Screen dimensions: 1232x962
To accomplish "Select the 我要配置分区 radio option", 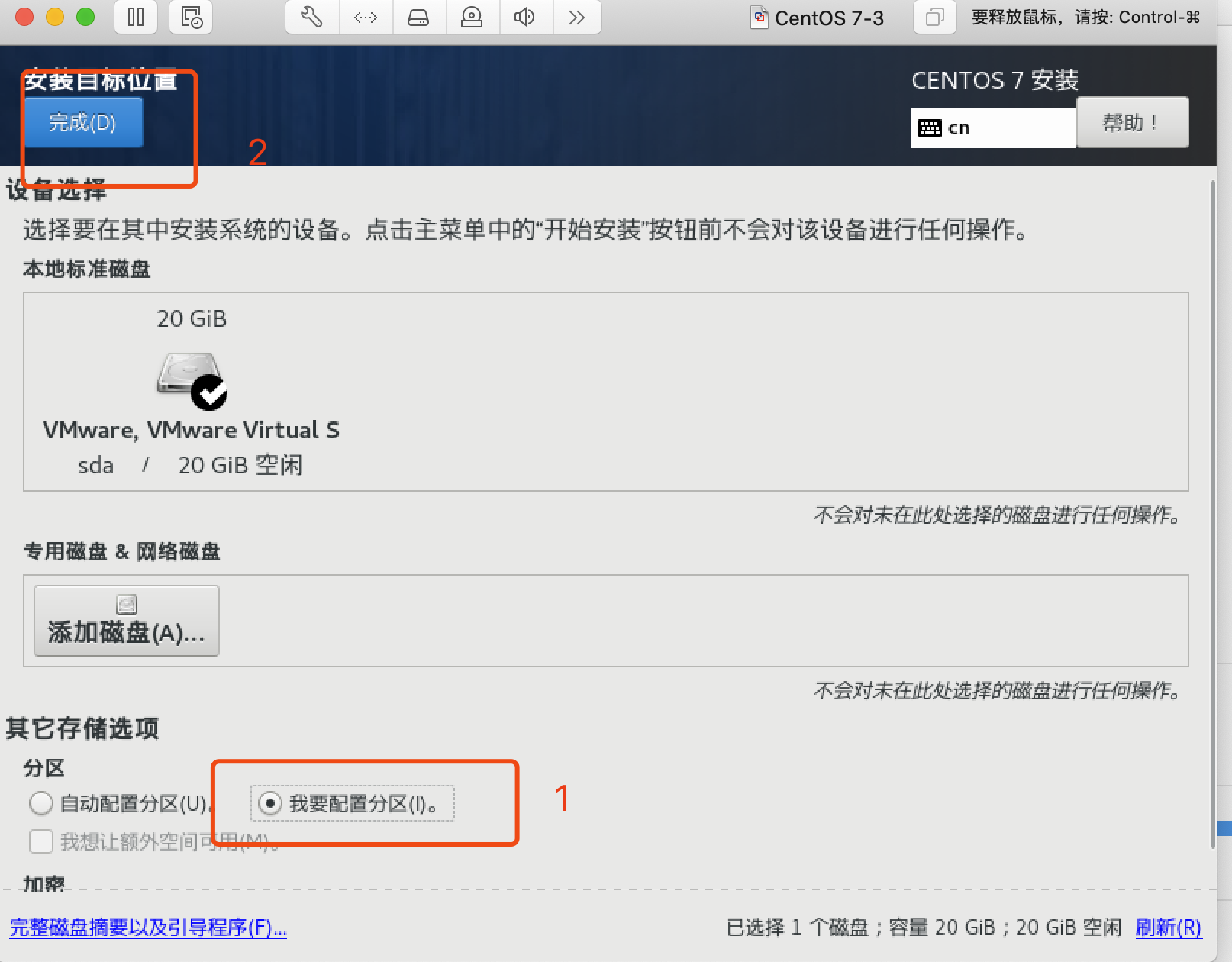I will (269, 803).
